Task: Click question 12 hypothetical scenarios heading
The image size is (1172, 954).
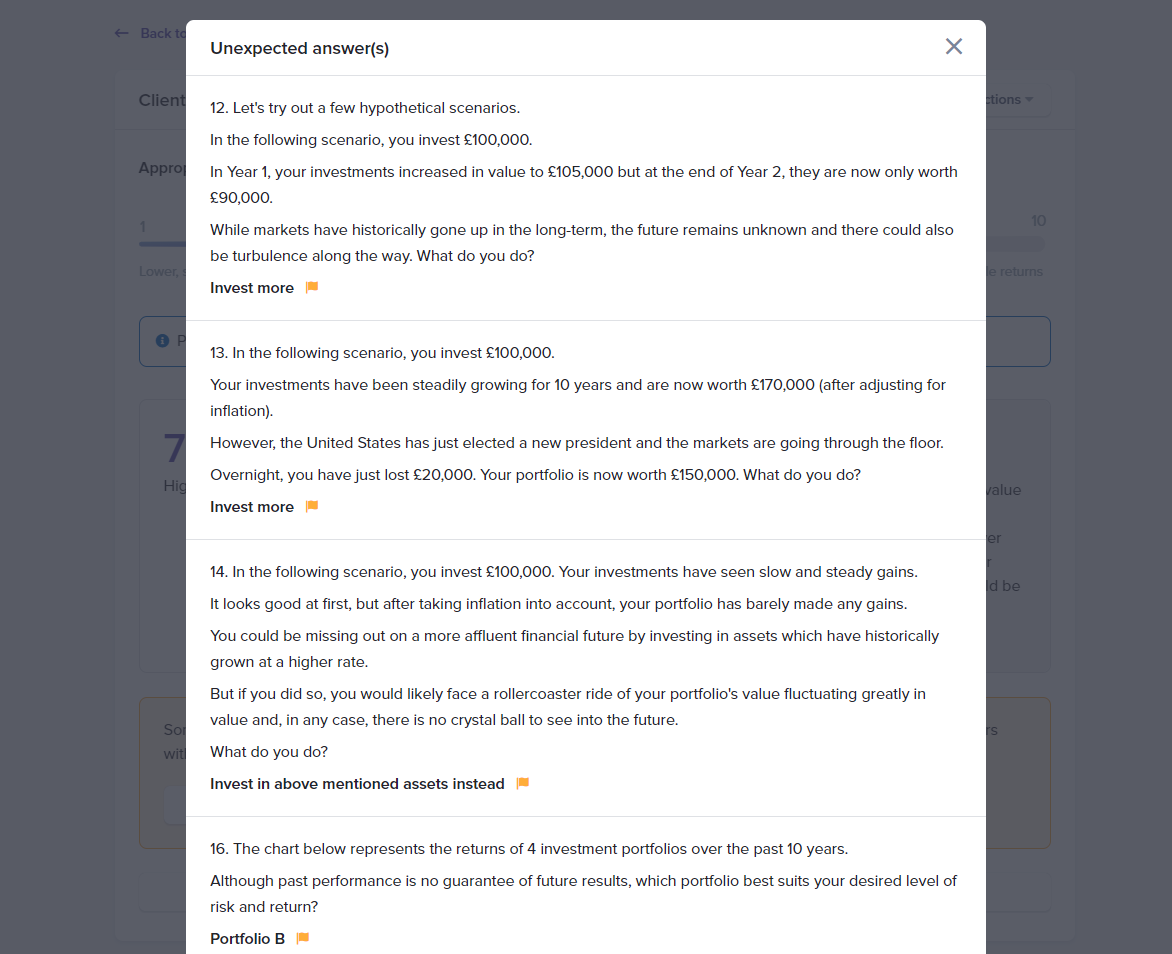Action: point(365,108)
